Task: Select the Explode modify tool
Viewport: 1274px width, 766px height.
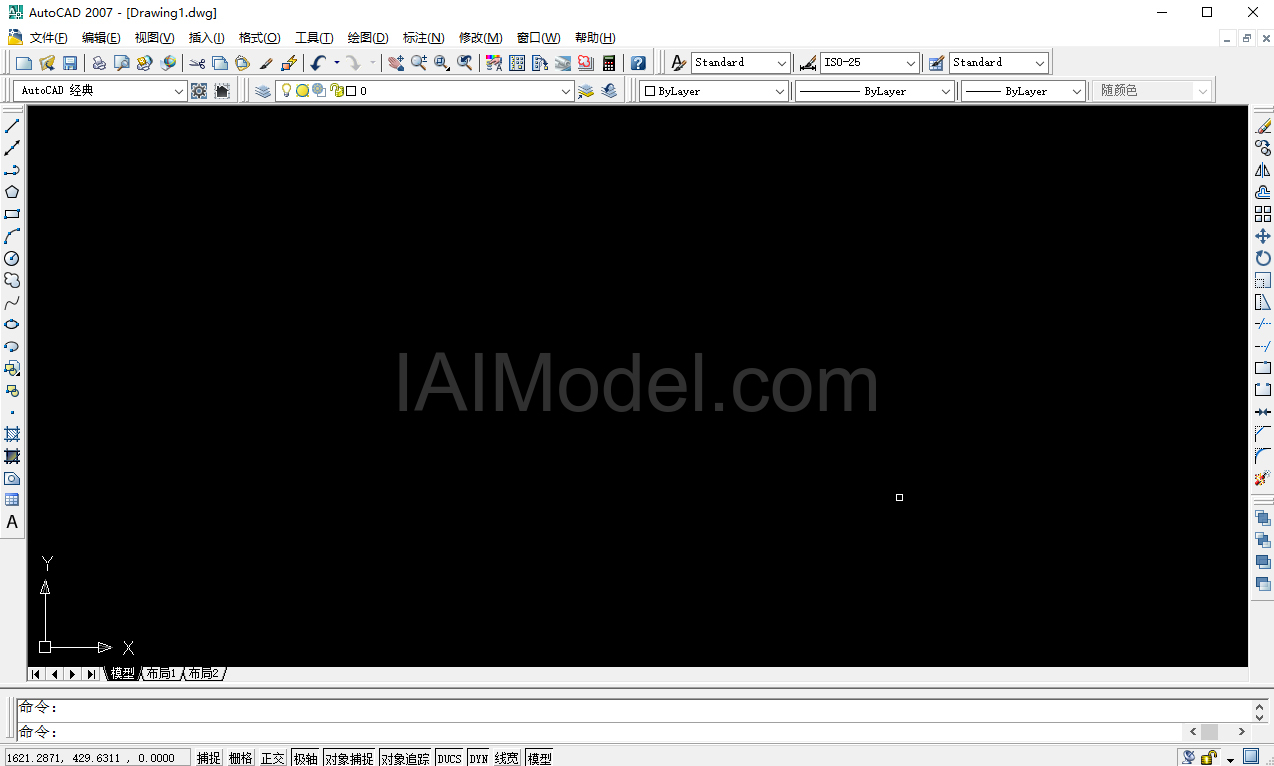Action: coord(1263,478)
